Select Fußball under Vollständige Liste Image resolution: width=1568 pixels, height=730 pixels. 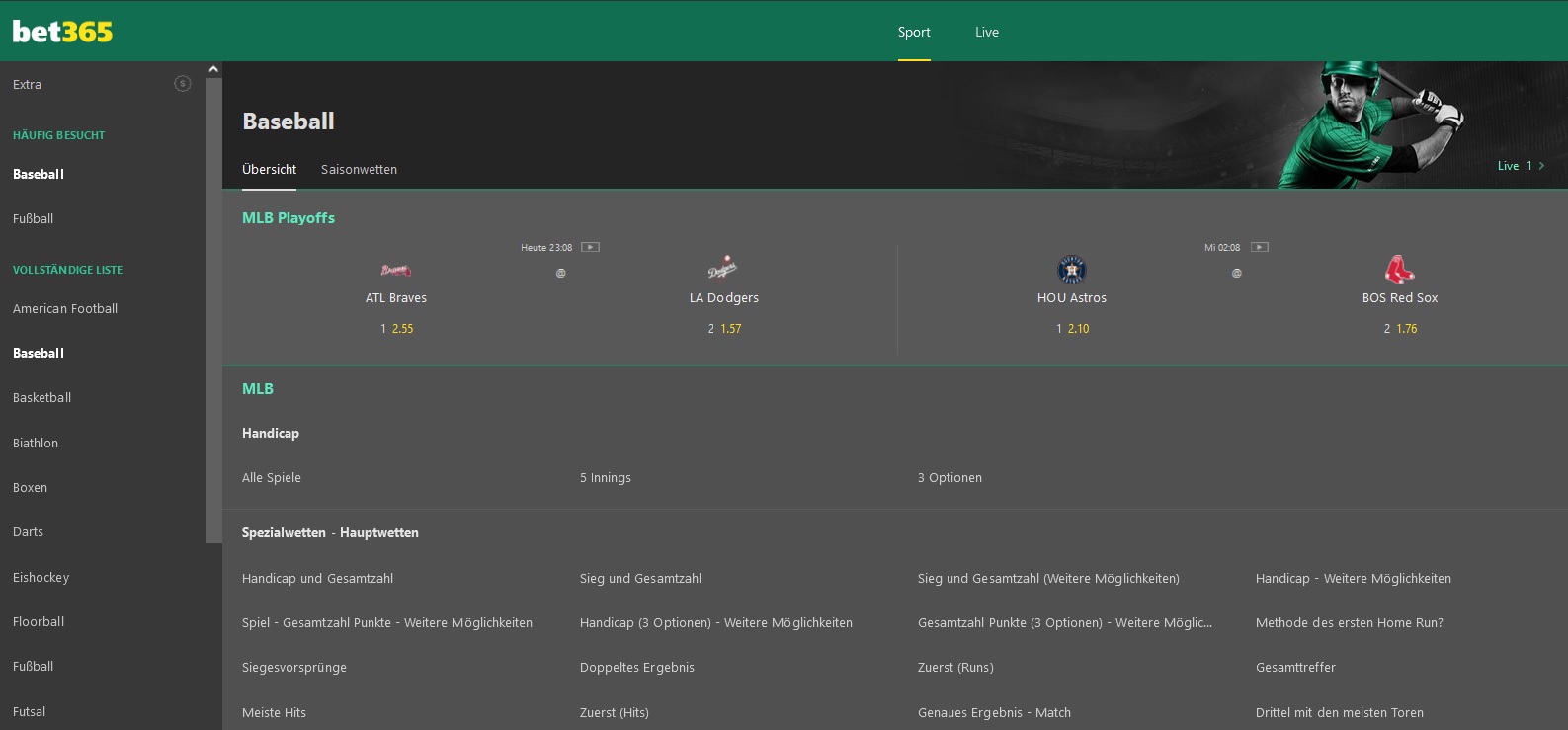pos(33,667)
